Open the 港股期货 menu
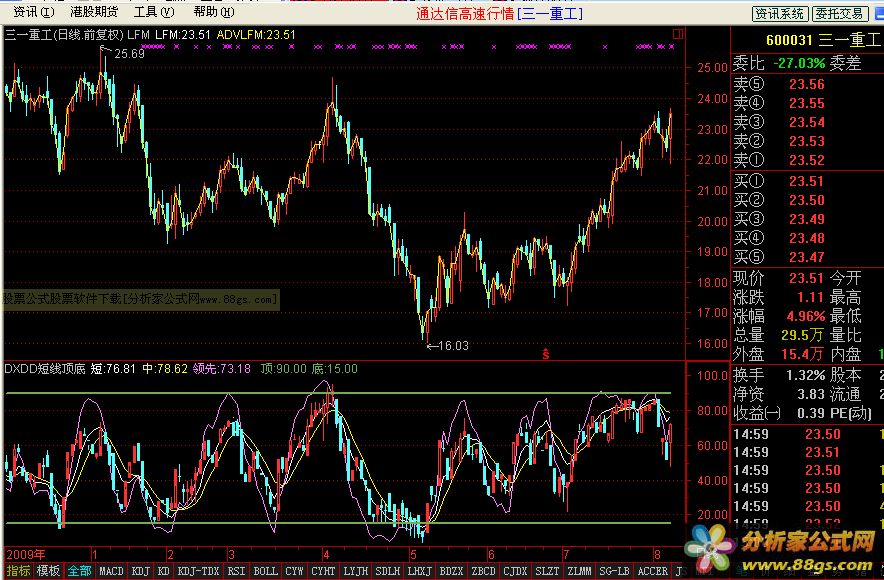 click(x=94, y=12)
